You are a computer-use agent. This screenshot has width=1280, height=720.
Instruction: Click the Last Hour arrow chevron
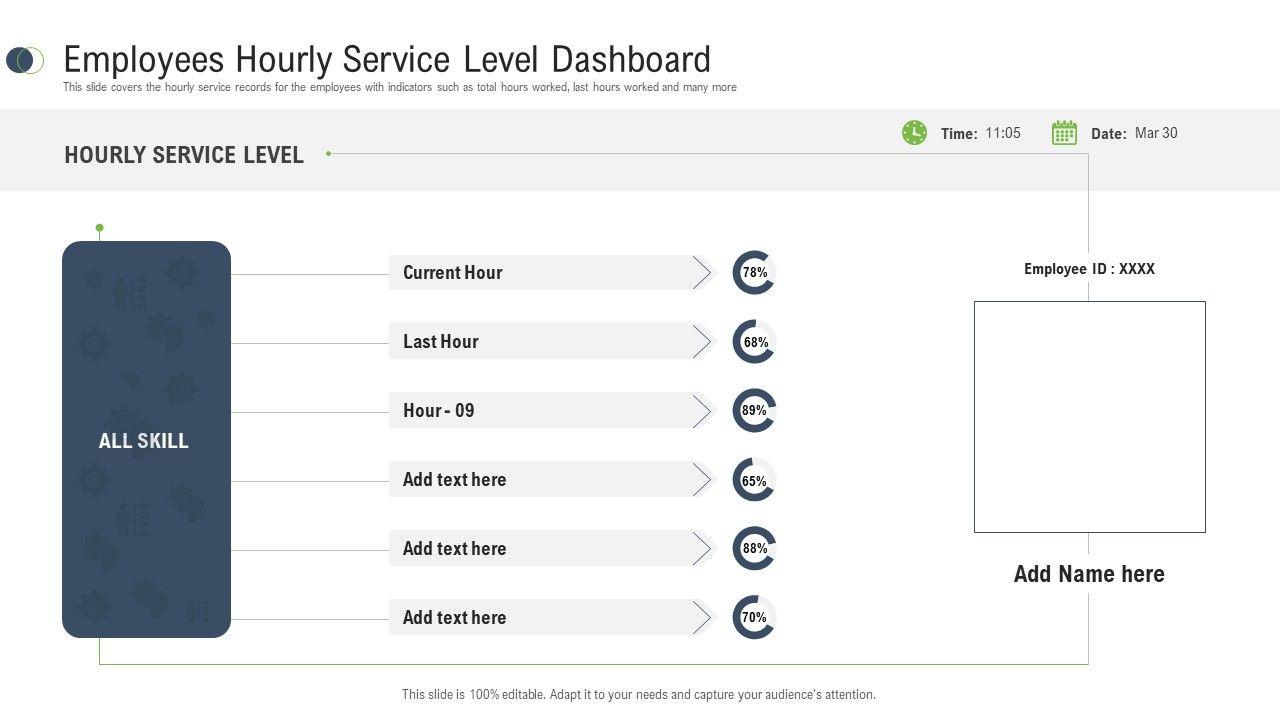point(703,342)
